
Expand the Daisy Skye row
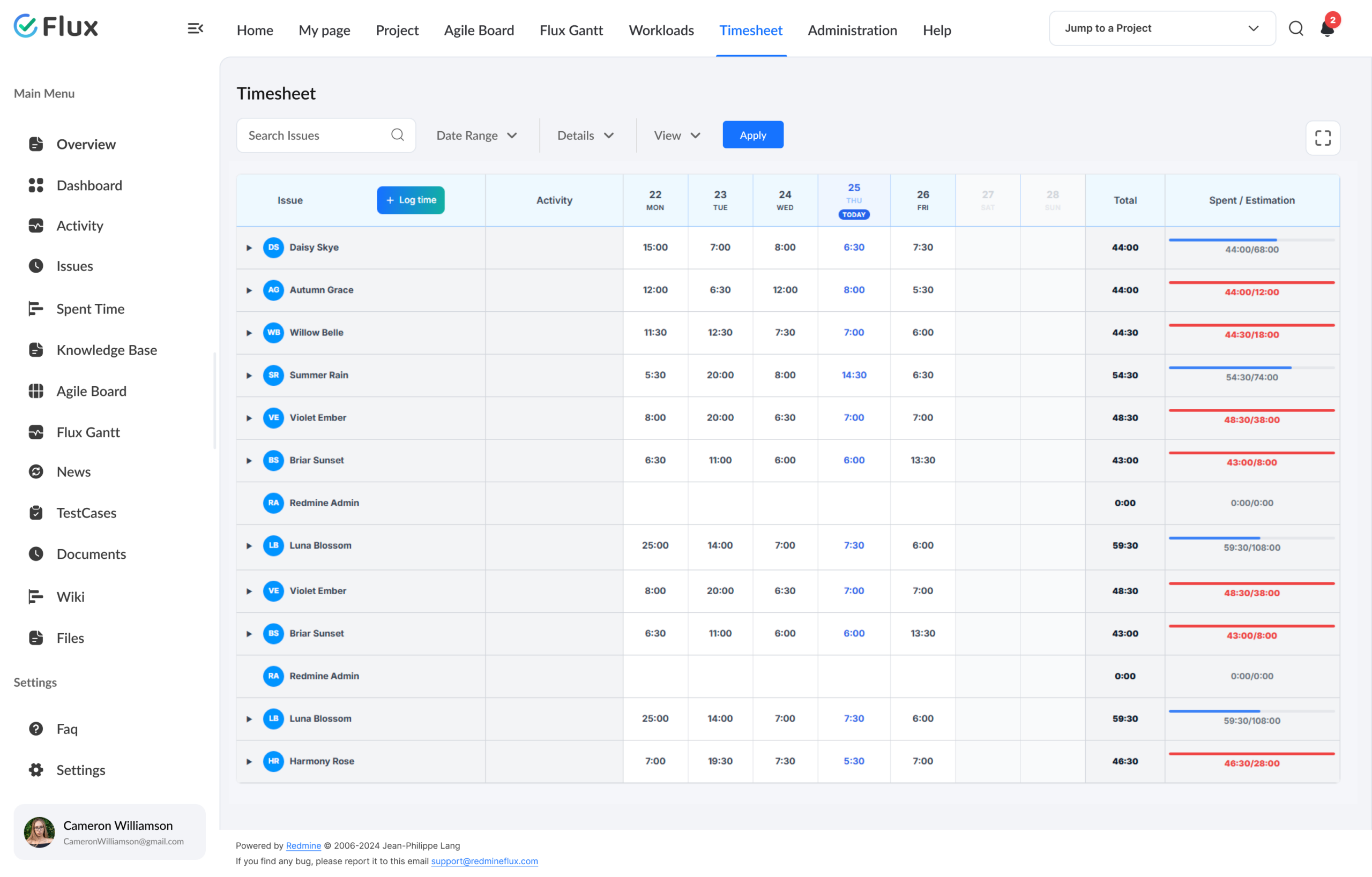click(249, 248)
